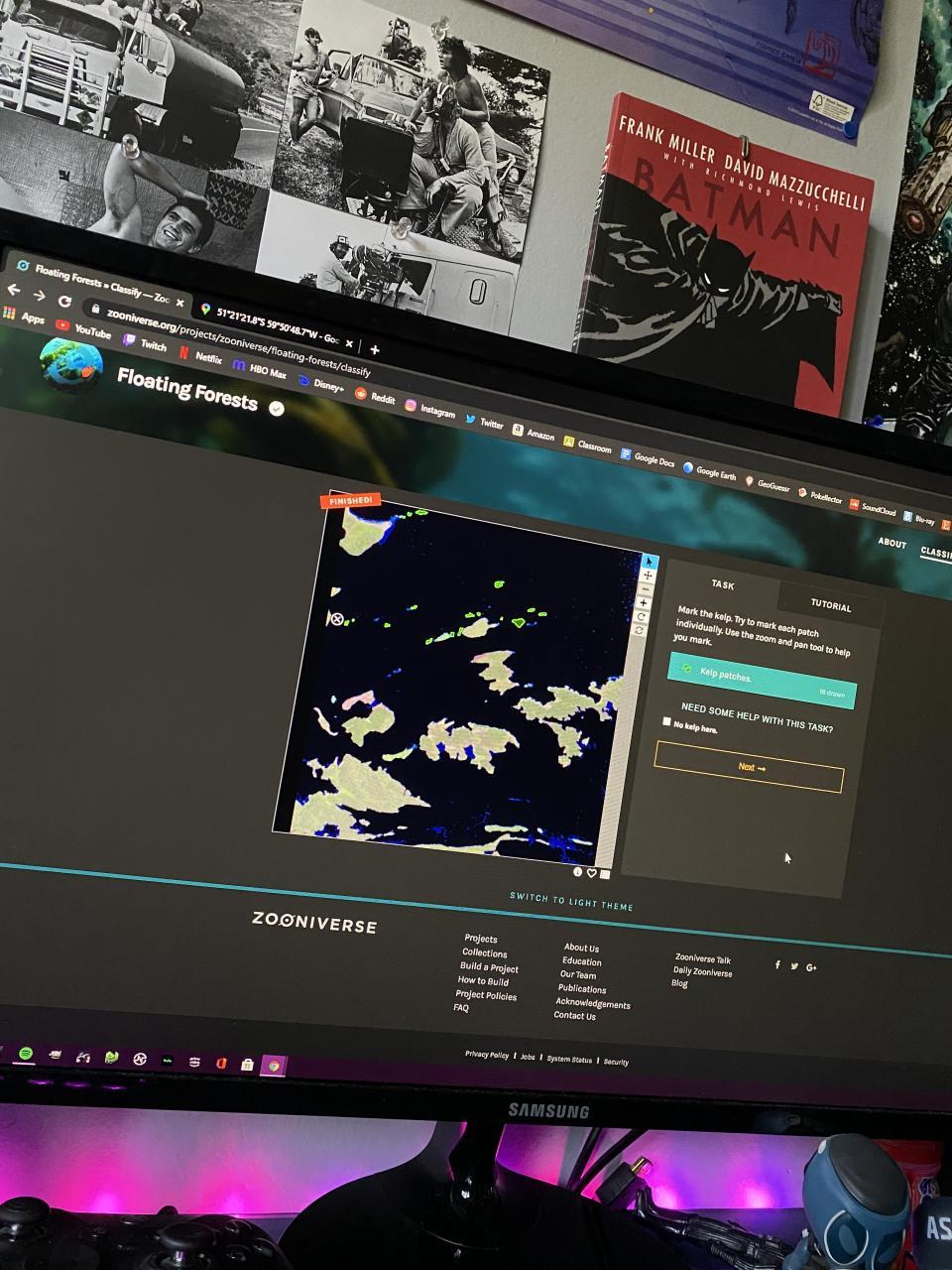The height and width of the screenshot is (1270, 952).
Task: Open Build a Project footer link
Action: pyautogui.click(x=489, y=967)
